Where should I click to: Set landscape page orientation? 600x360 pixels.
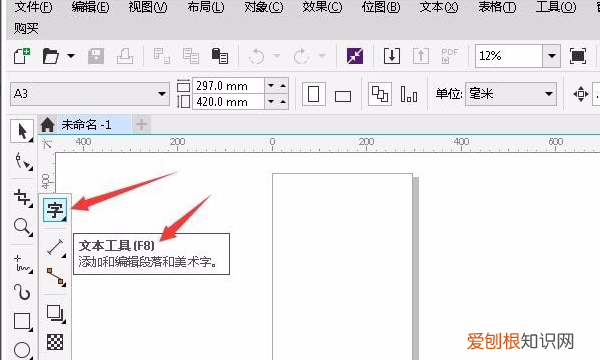342,96
